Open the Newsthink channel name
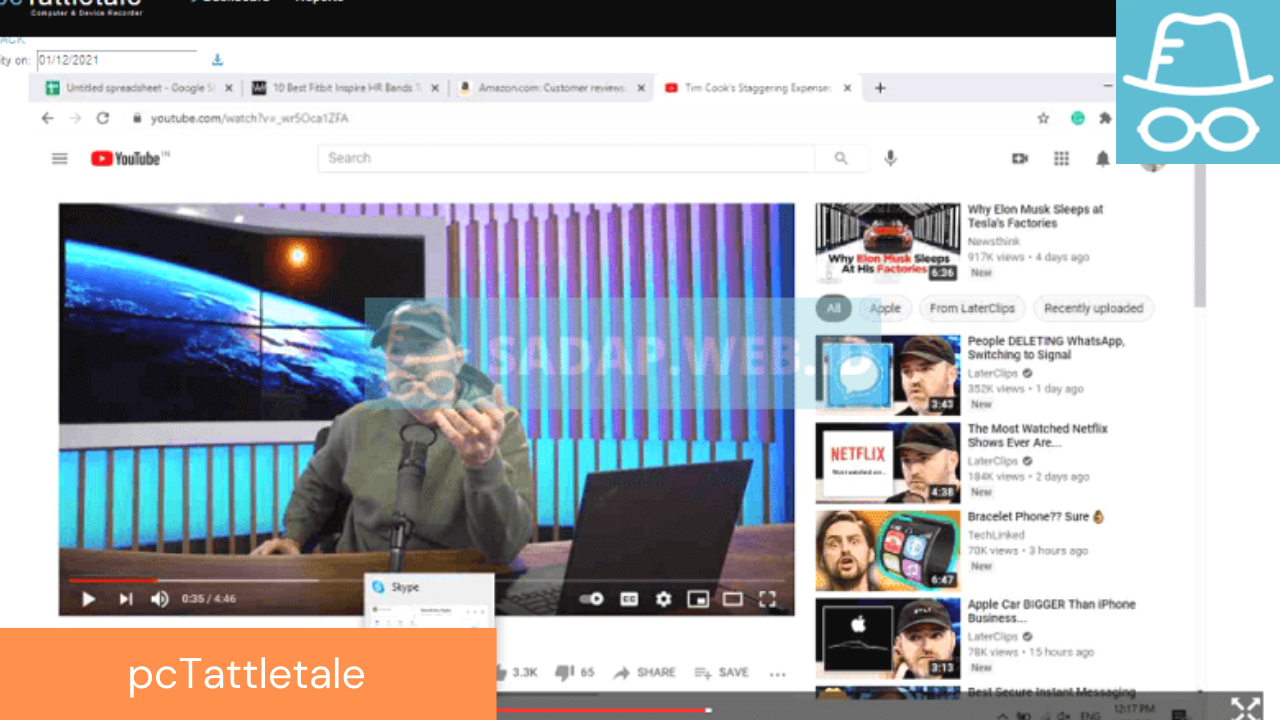Screen dimensions: 1280x720 (x=994, y=242)
